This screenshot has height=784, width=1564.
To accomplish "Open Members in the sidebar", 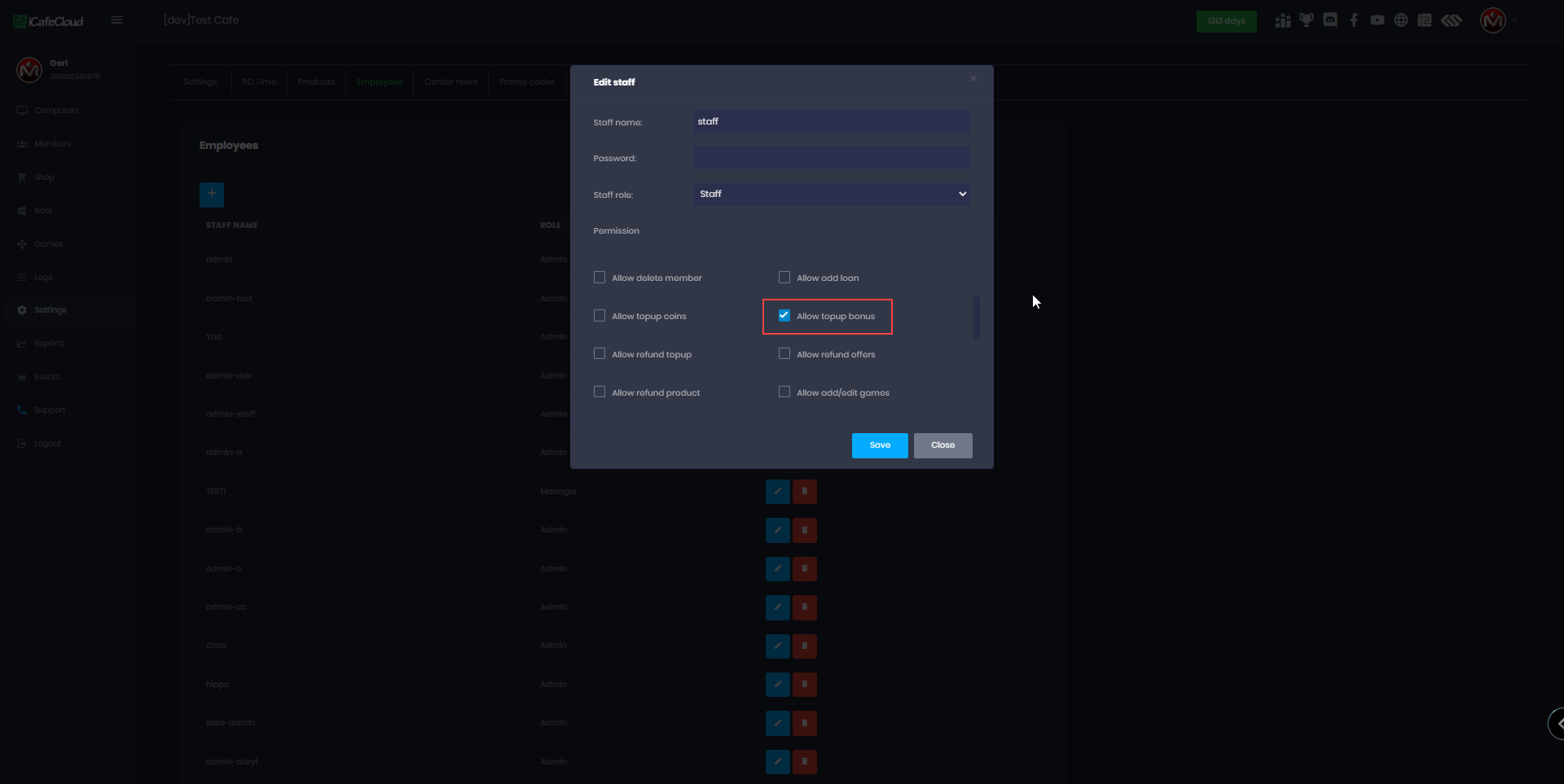I will pos(52,144).
